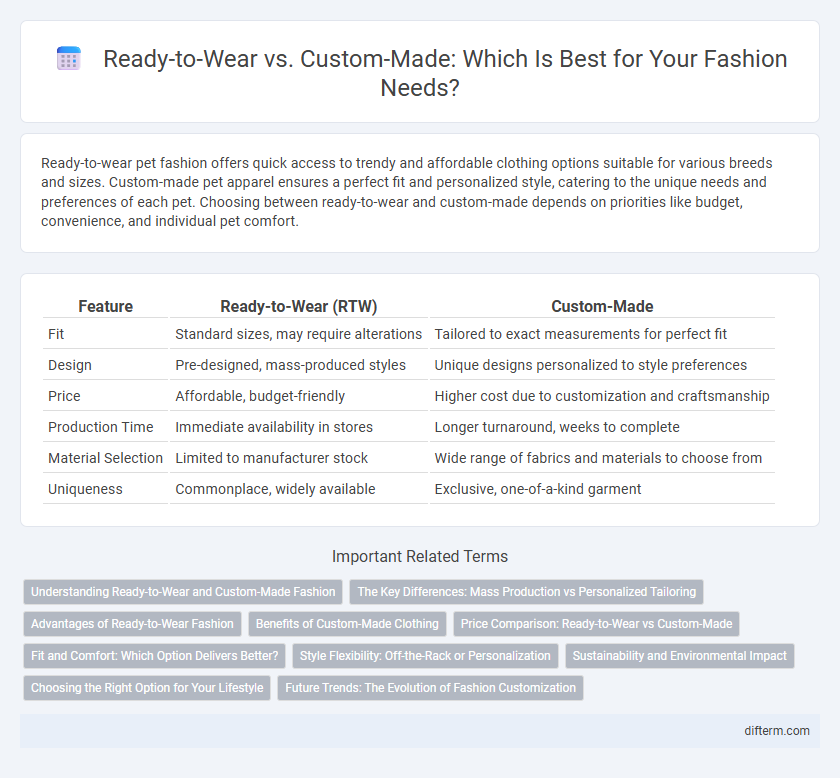The image size is (840, 778).
Task: Open 'Understanding Ready-to-Wear and Custom-Made Fashion' tag
Action: click(x=183, y=592)
